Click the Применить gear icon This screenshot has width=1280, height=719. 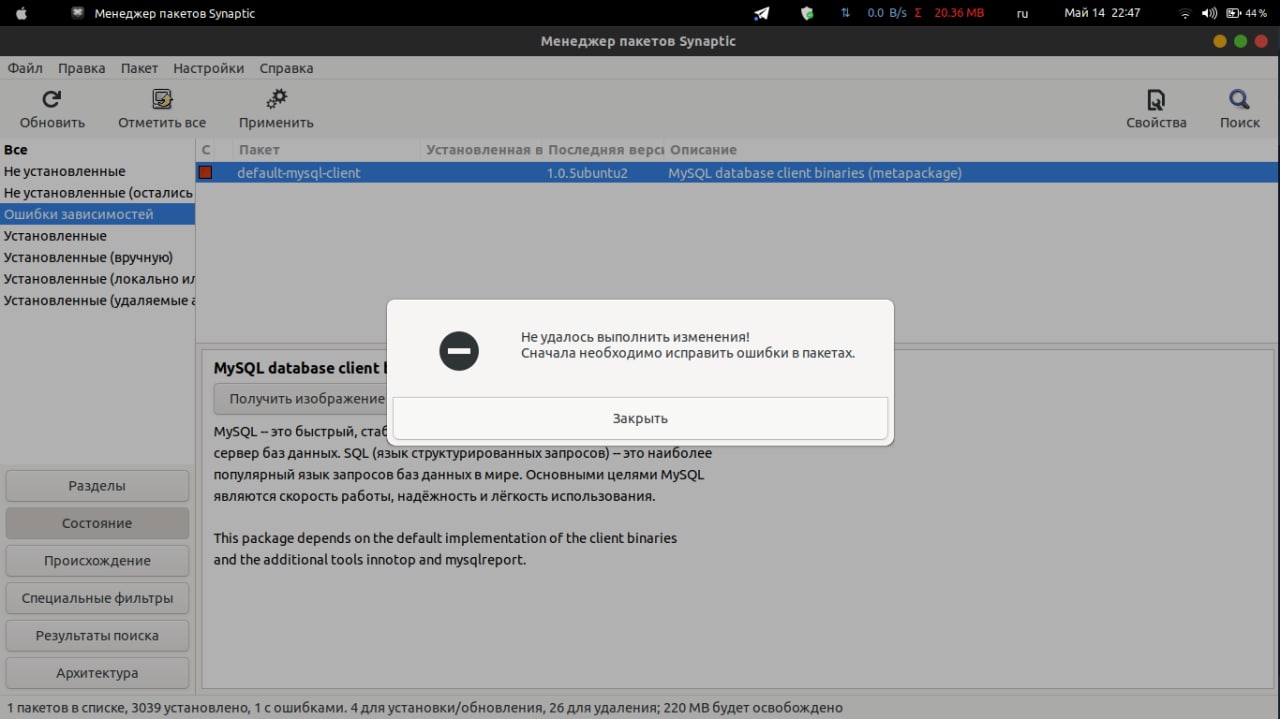[276, 99]
